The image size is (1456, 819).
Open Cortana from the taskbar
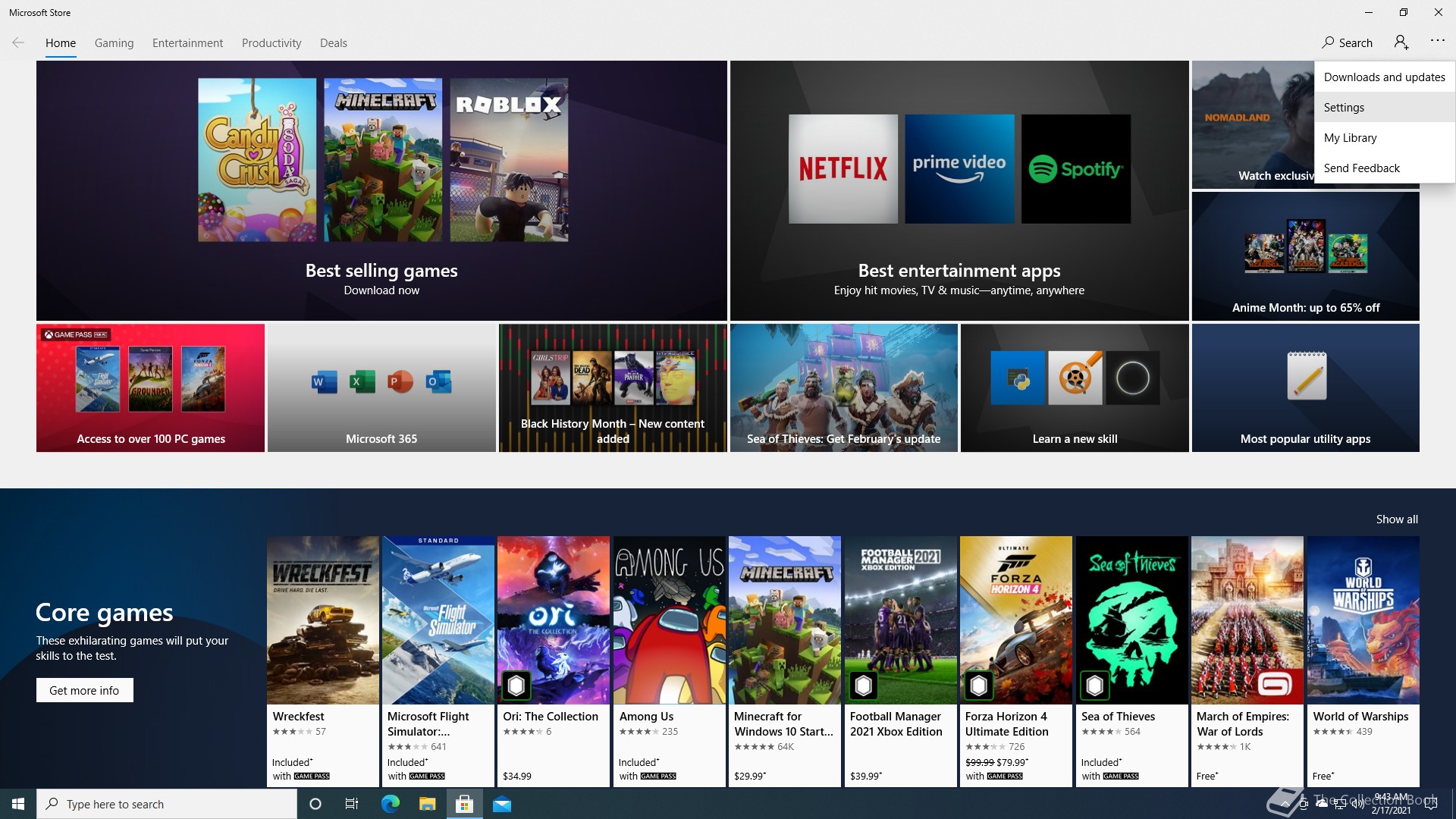point(315,804)
